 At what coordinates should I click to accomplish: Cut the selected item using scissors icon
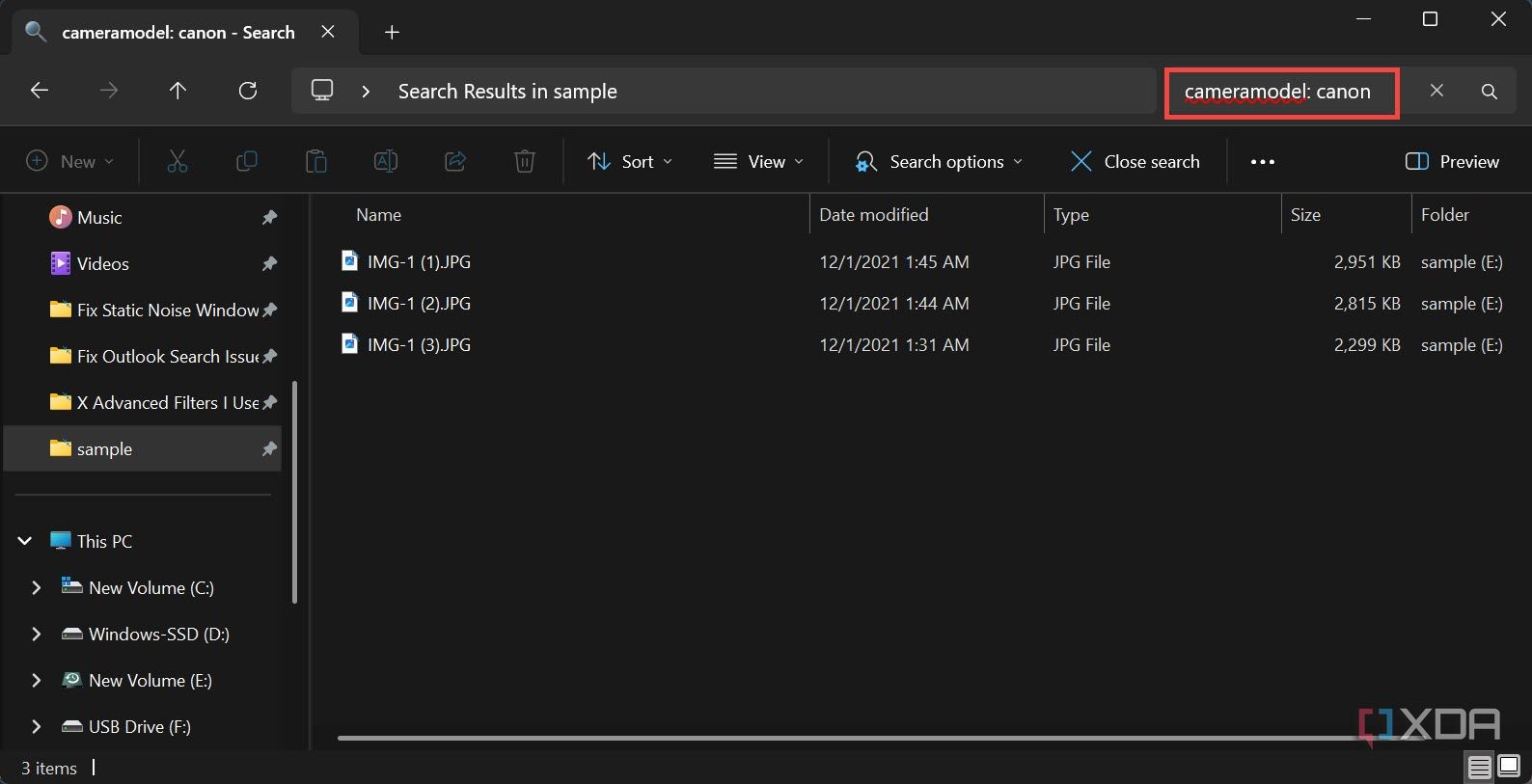coord(178,161)
